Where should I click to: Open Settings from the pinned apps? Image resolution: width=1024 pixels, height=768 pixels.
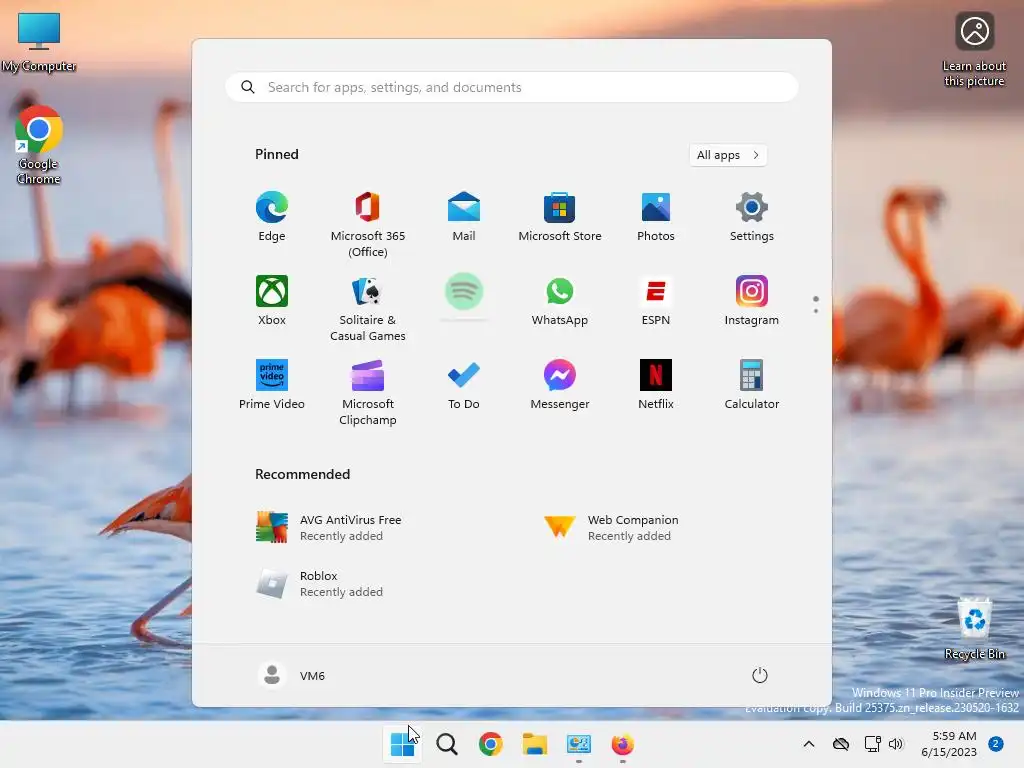pos(752,217)
